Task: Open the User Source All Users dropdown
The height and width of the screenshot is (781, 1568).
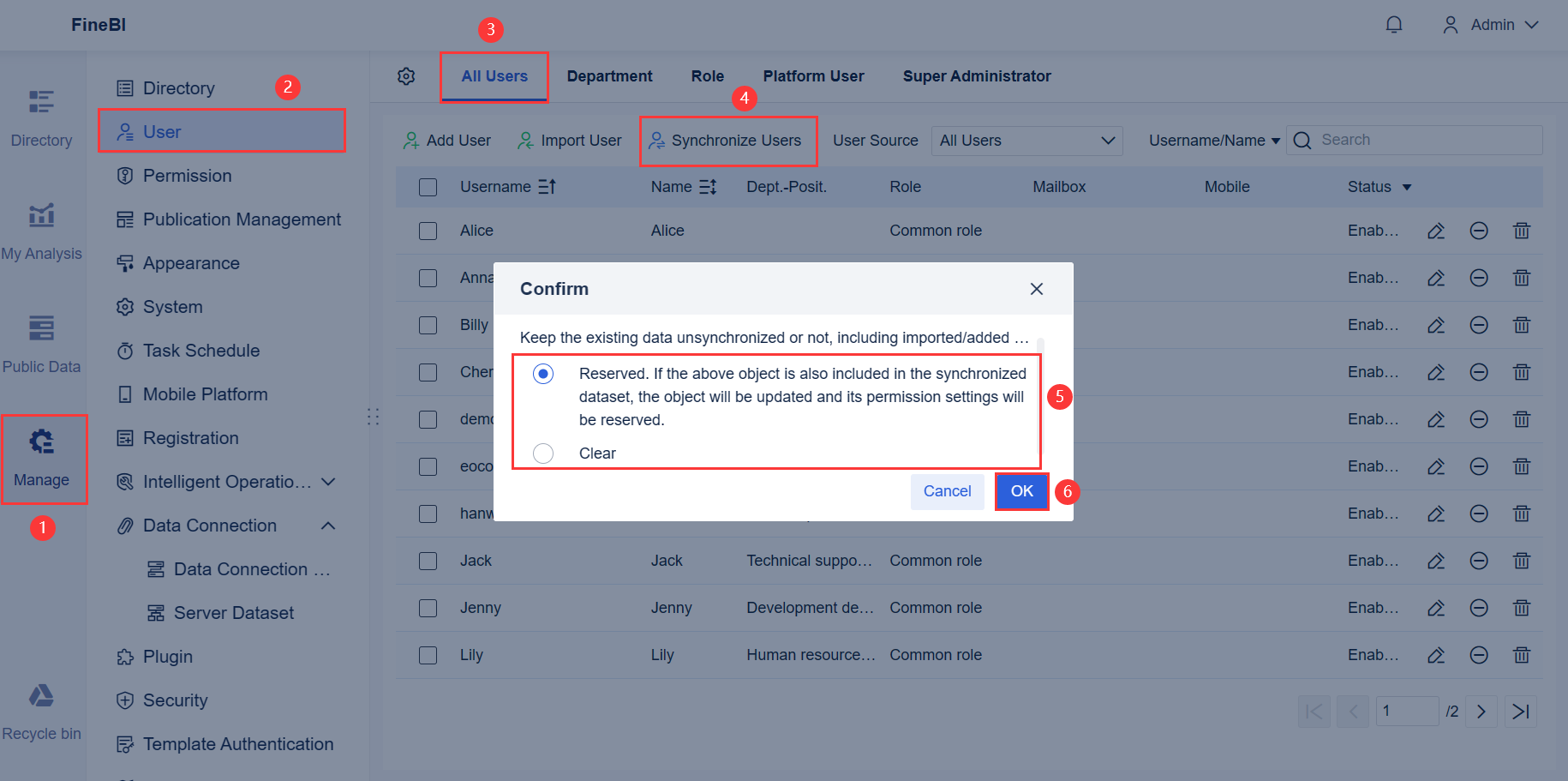Action: [1026, 140]
